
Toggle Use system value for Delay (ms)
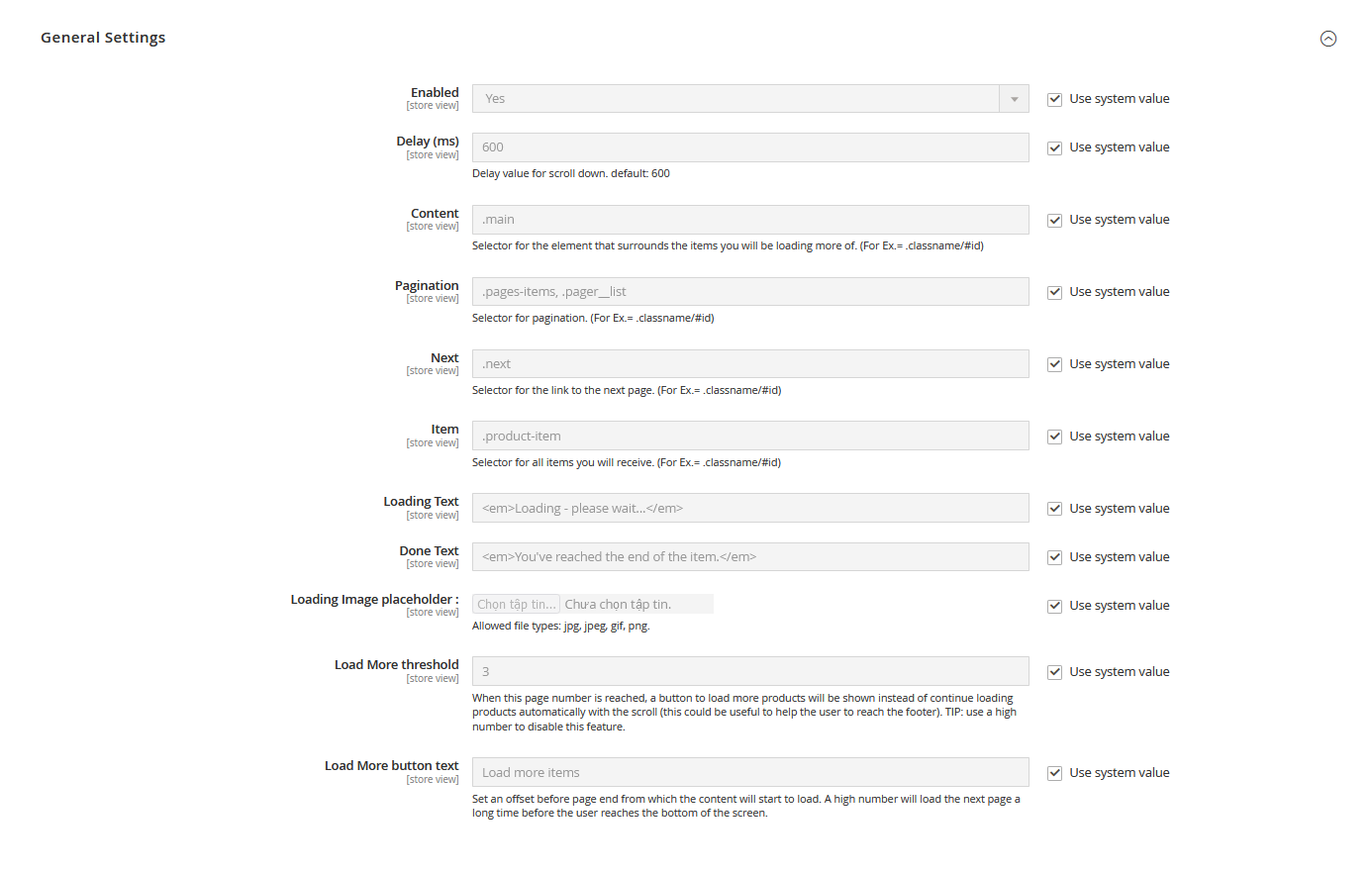coord(1055,147)
